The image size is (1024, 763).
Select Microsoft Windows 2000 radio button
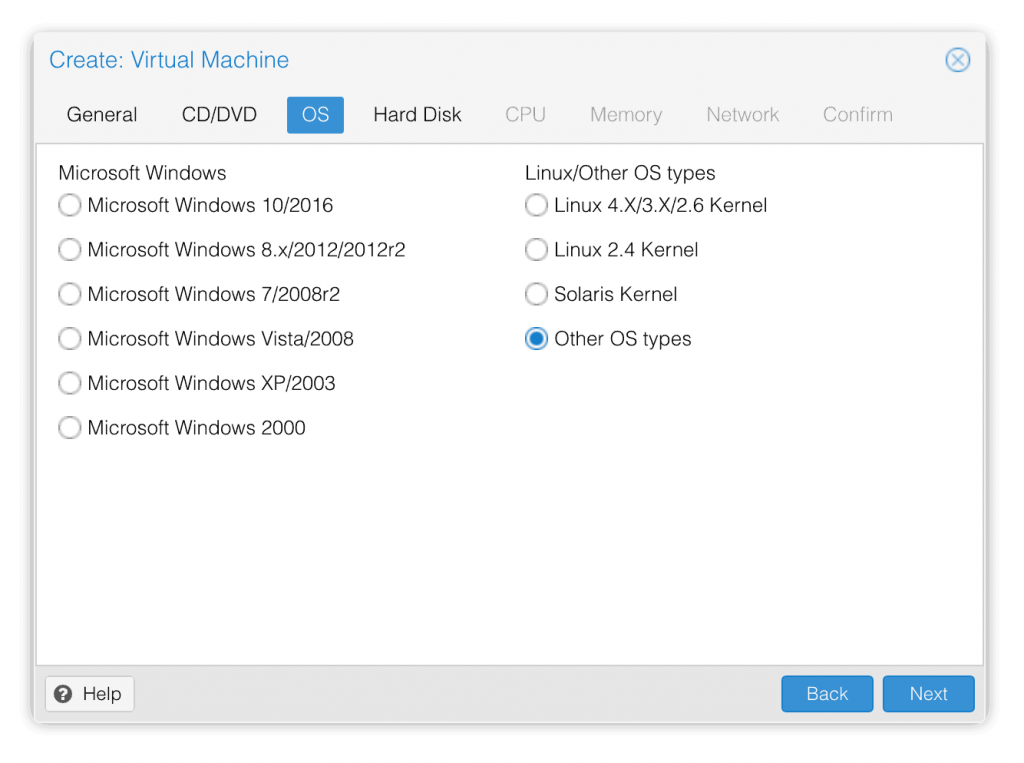[x=69, y=428]
